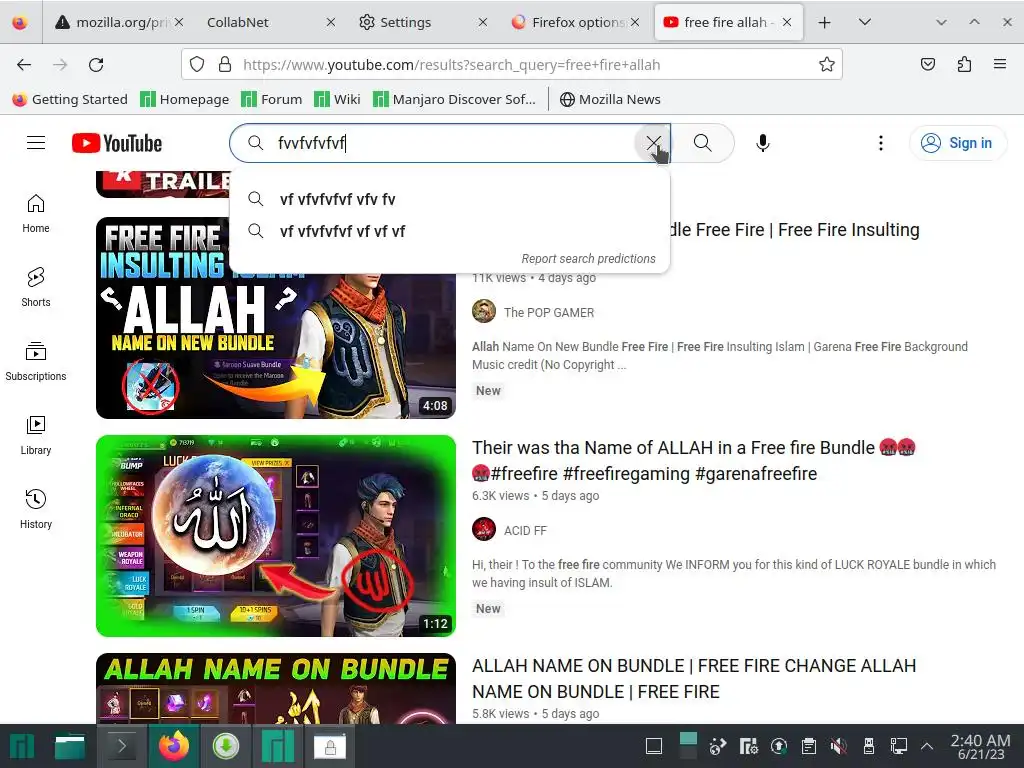Viewport: 1024px width, 768px height.
Task: Select suggestion 'vf vfvfvfvf vfv fv'
Action: point(450,199)
